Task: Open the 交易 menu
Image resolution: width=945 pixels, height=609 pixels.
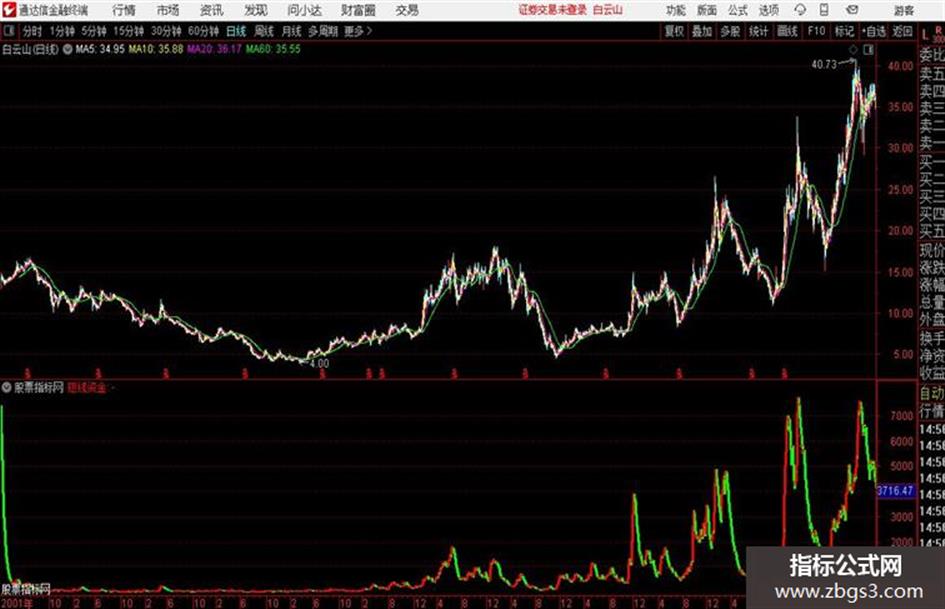Action: pyautogui.click(x=407, y=10)
